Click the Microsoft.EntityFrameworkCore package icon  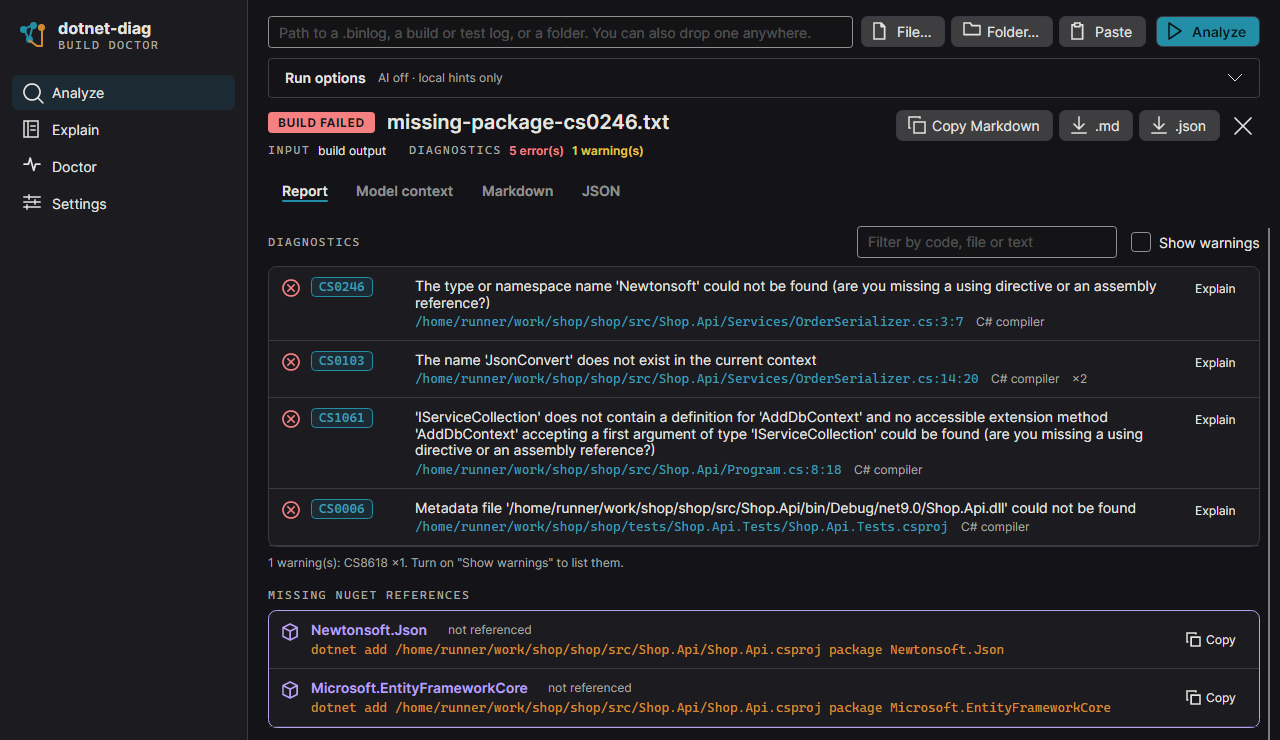click(x=290, y=690)
